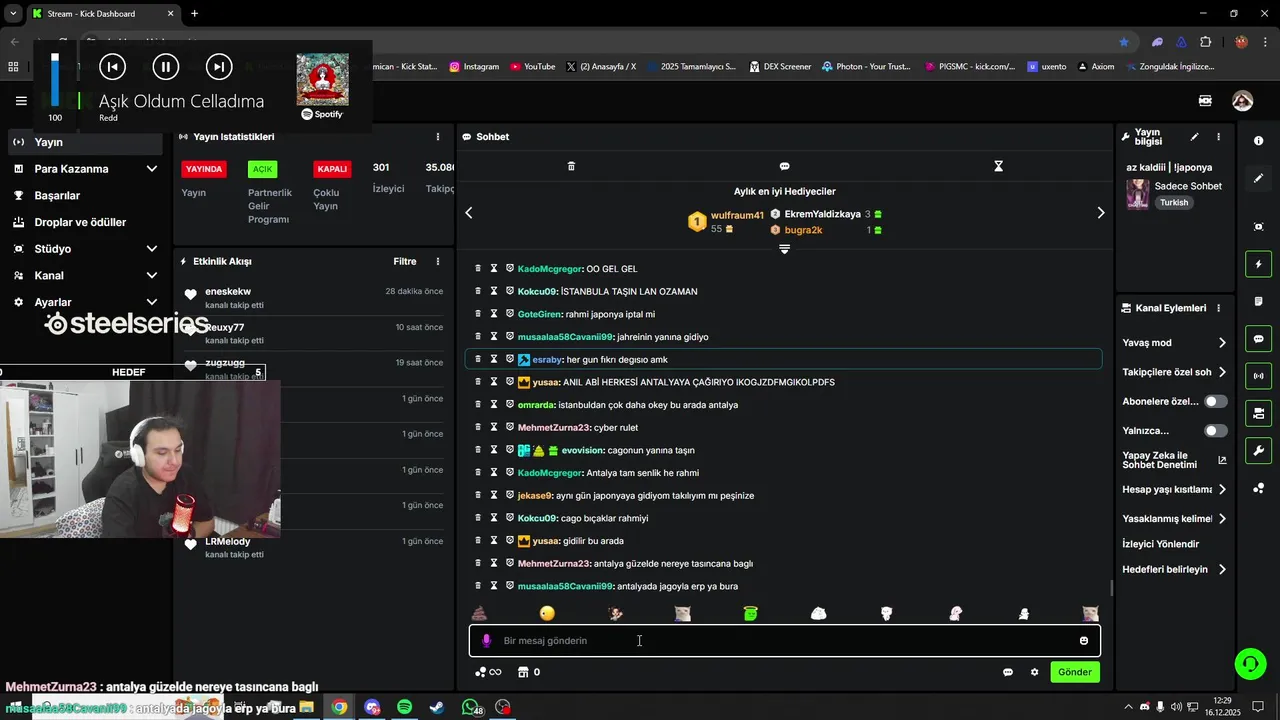Edit Yayın bilgisi with pencil icon
This screenshot has width=1280, height=720.
click(1194, 137)
